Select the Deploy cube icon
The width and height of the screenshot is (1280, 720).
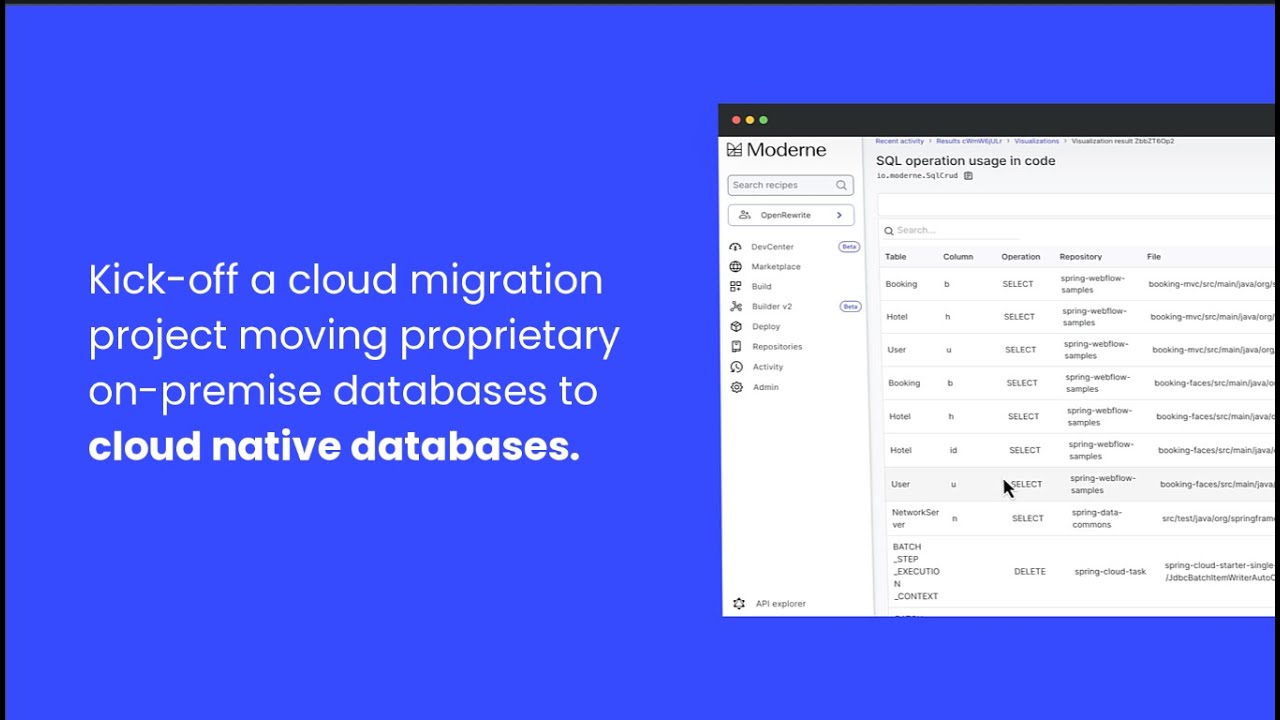coord(736,327)
